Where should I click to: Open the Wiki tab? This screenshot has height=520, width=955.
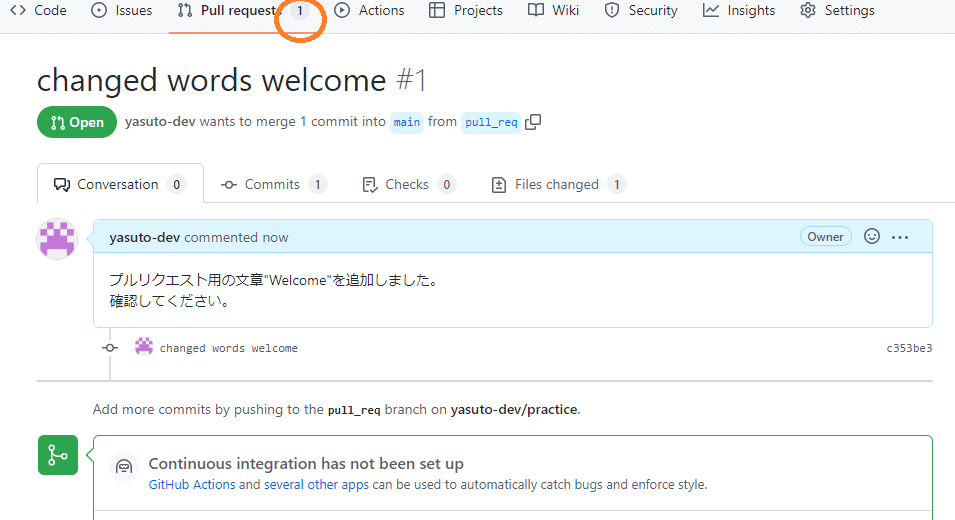553,10
